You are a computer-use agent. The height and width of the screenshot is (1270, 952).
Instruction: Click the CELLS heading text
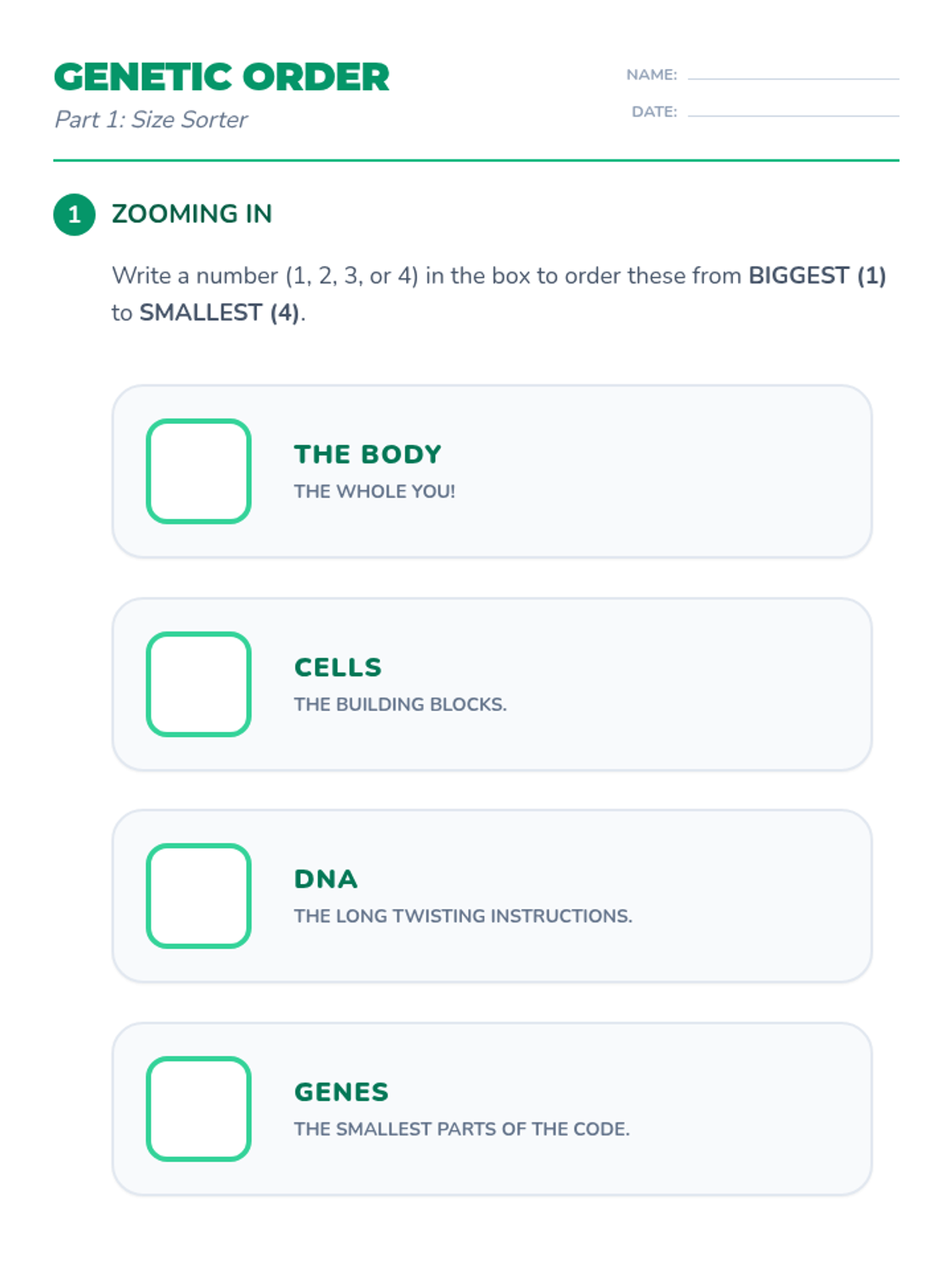coord(338,667)
